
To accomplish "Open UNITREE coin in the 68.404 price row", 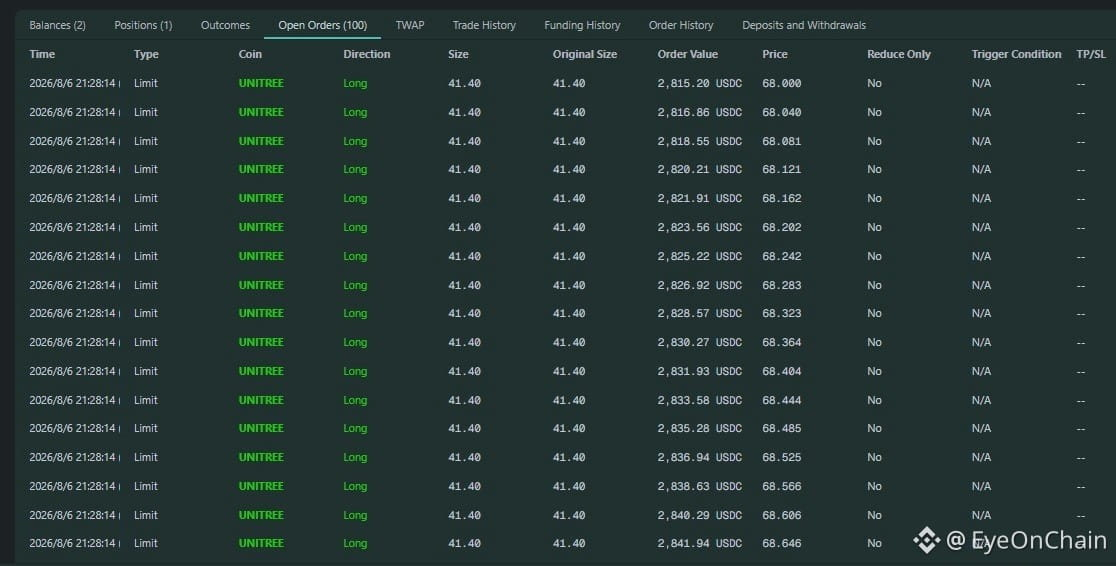I will 261,371.
